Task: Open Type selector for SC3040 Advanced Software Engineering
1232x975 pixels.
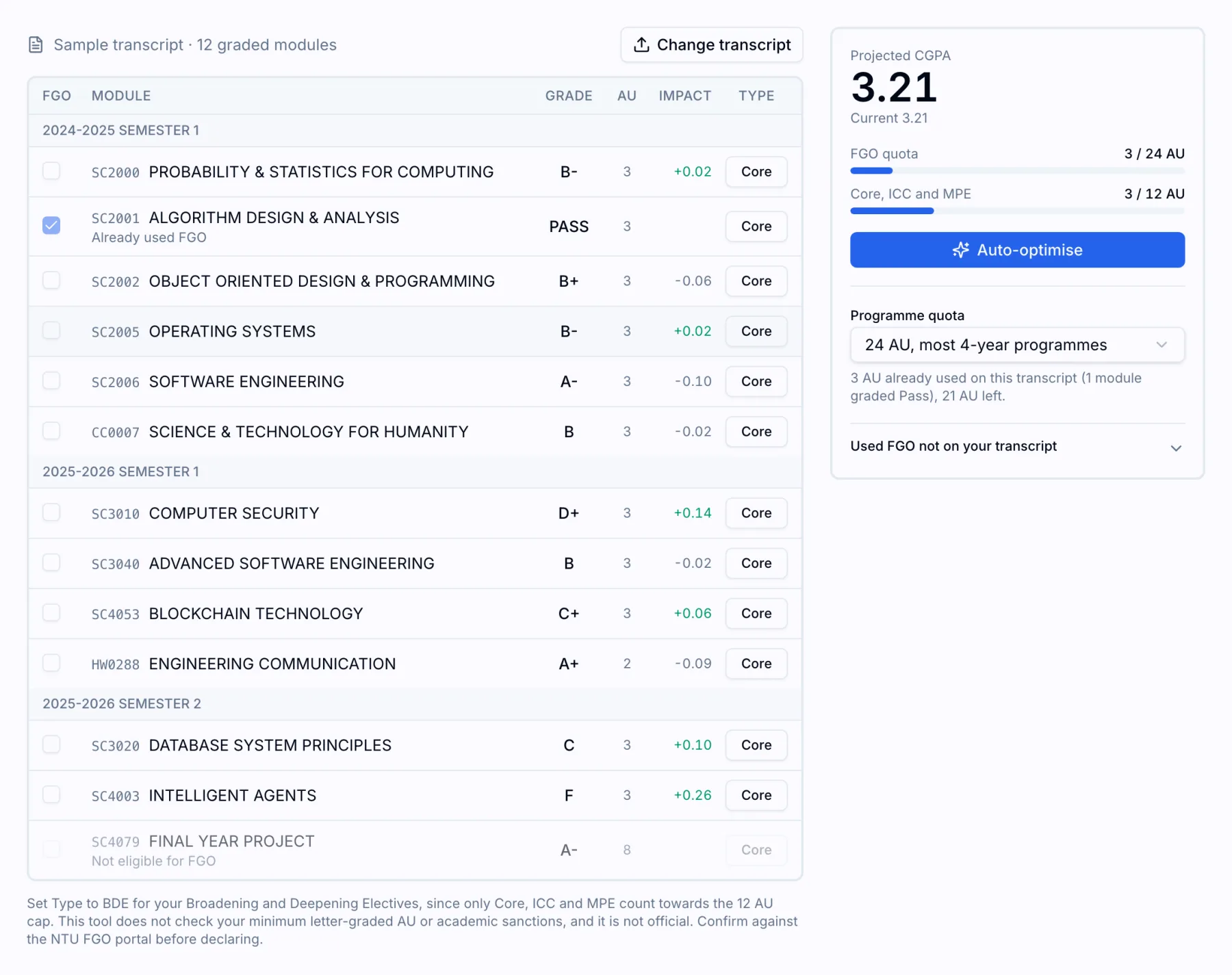Action: tap(756, 563)
